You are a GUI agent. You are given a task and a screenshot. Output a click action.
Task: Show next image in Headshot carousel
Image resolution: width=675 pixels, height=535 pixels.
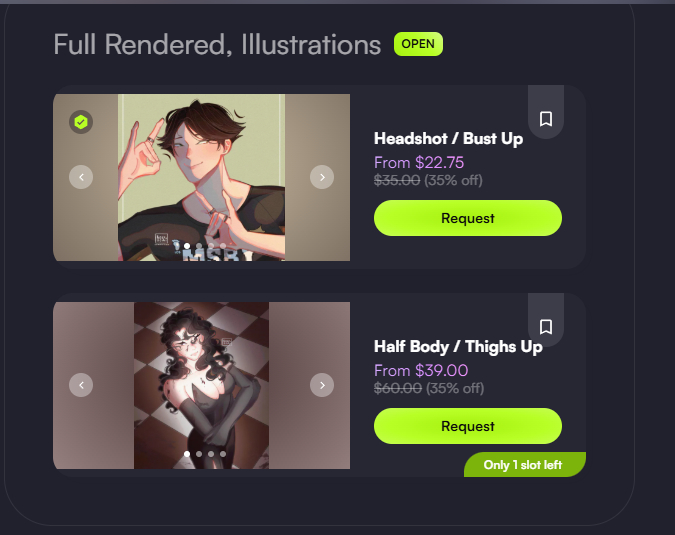coord(322,177)
